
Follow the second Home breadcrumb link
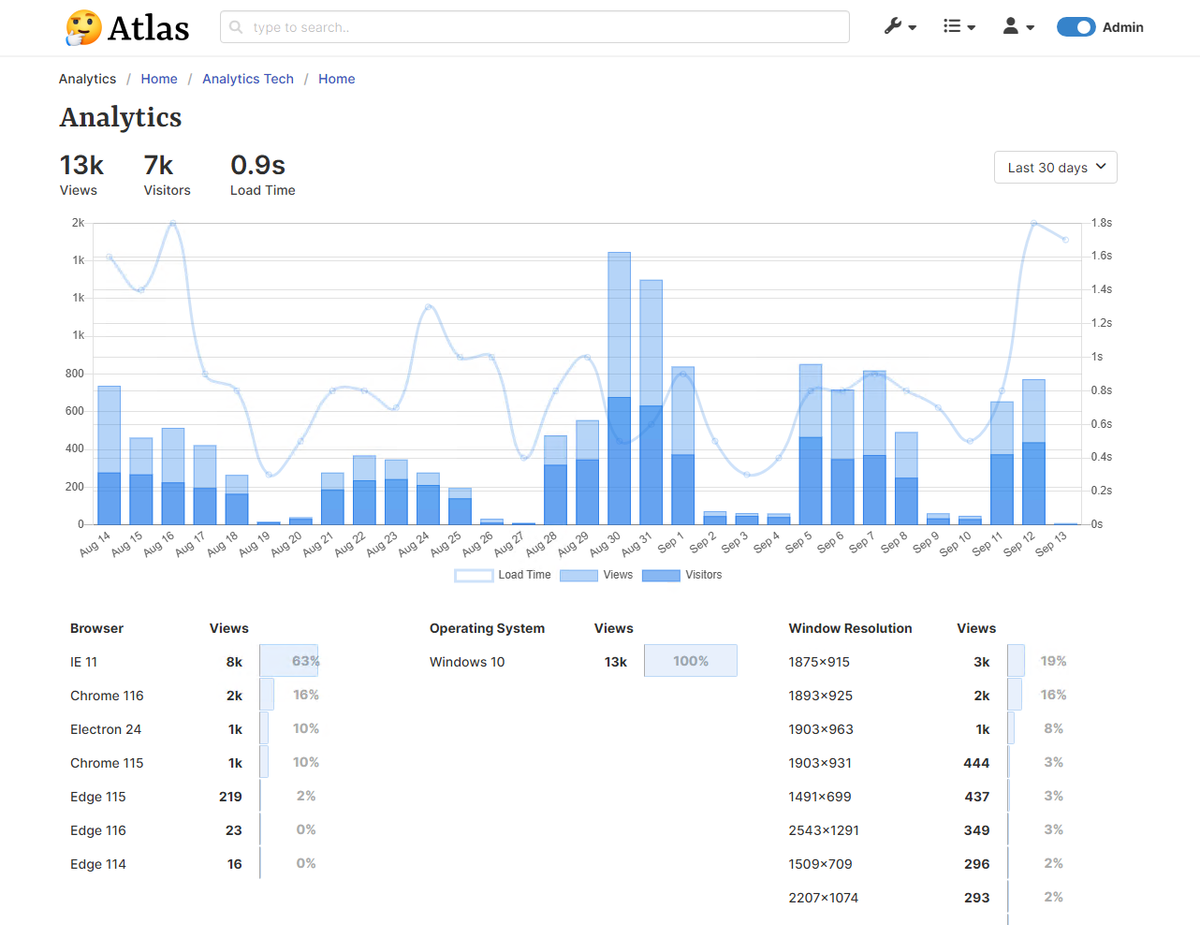click(x=336, y=78)
